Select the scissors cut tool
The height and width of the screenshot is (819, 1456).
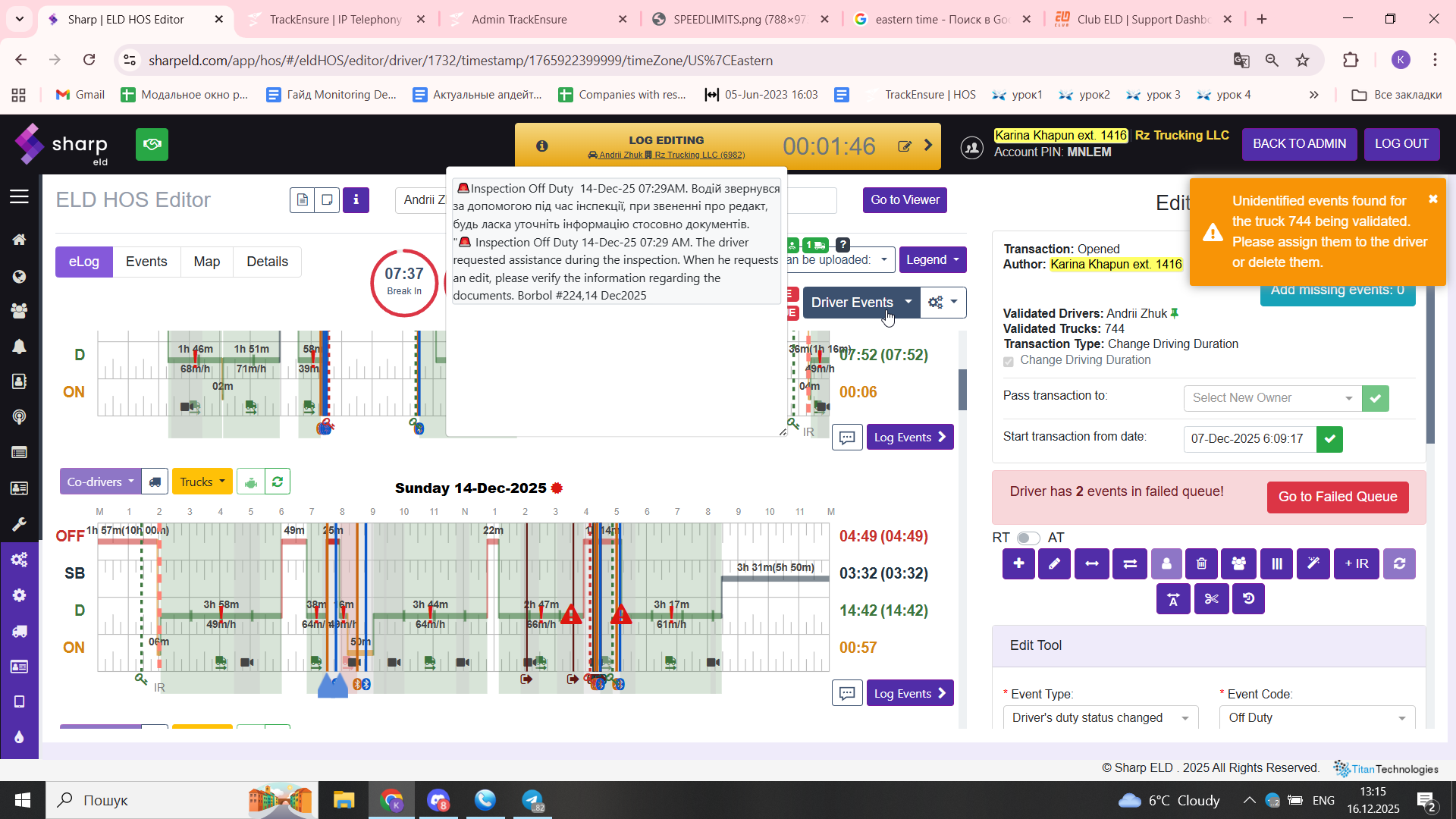pyautogui.click(x=1211, y=599)
